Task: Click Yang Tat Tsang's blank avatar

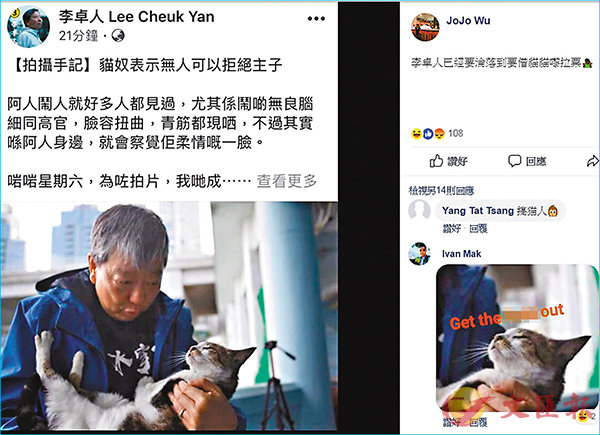Action: point(419,209)
